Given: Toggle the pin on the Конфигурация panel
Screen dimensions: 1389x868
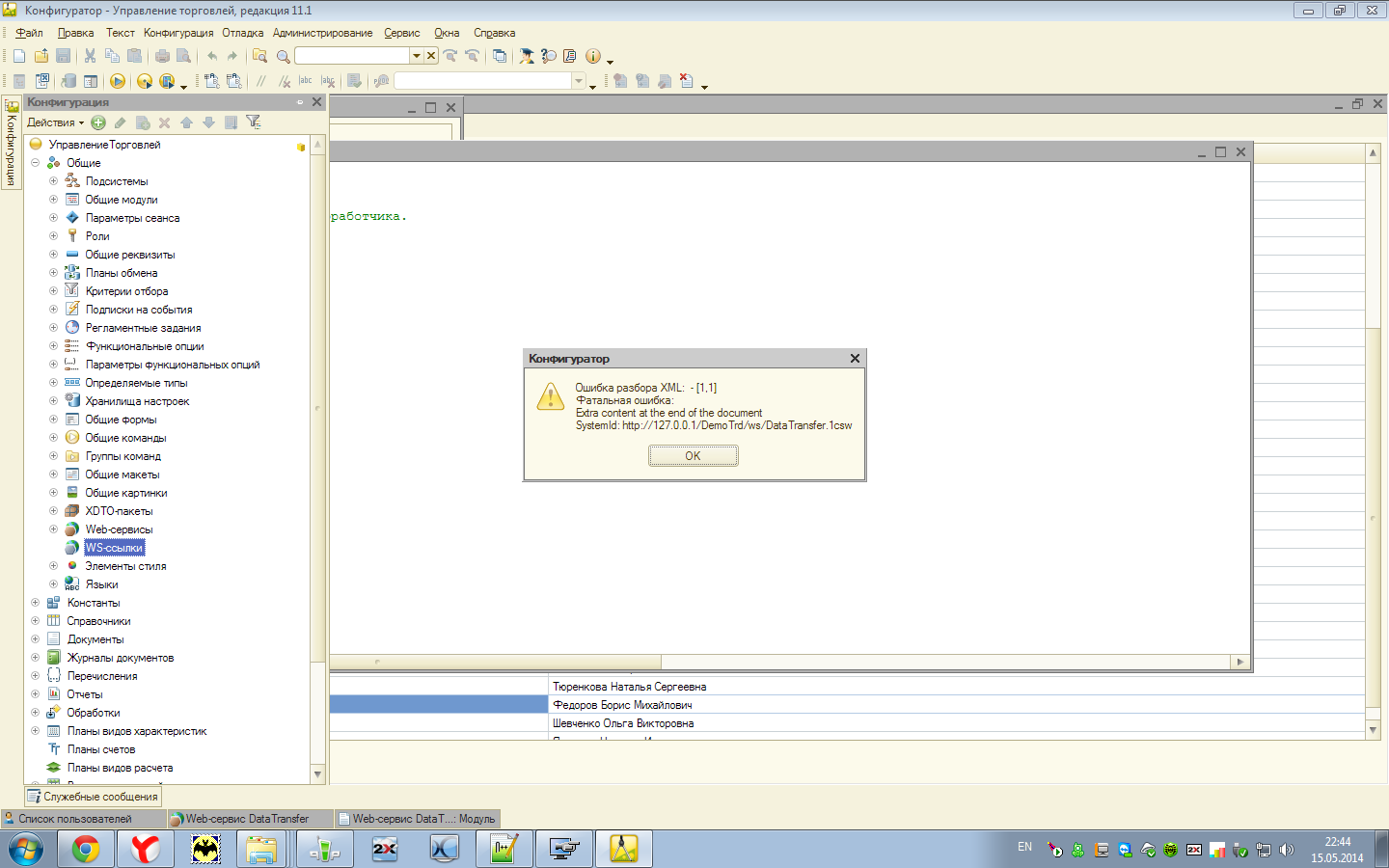Looking at the screenshot, I should (300, 102).
